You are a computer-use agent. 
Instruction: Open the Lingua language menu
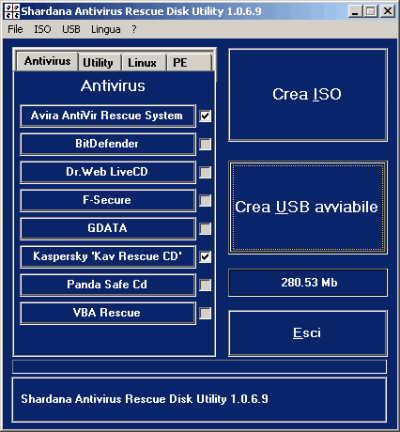(106, 29)
